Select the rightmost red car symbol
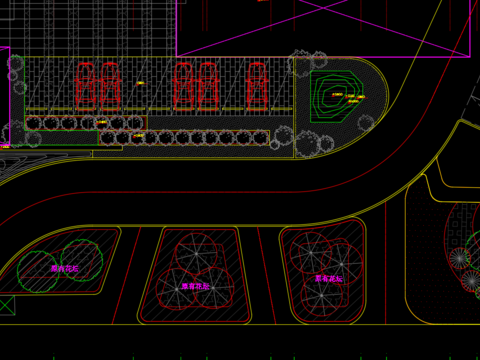 pyautogui.click(x=257, y=86)
